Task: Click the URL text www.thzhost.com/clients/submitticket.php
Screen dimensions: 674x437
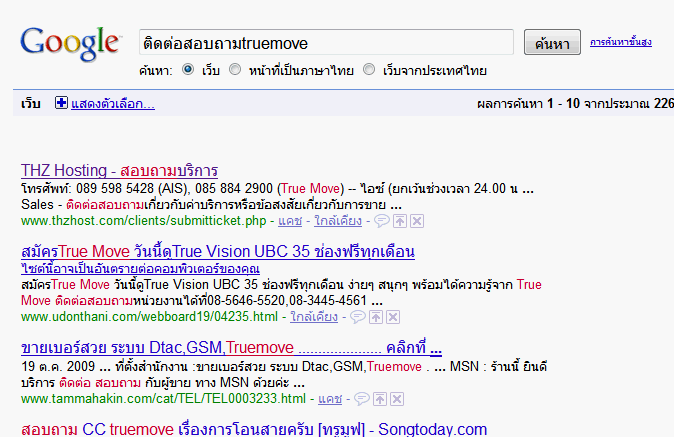Action: coord(144,221)
